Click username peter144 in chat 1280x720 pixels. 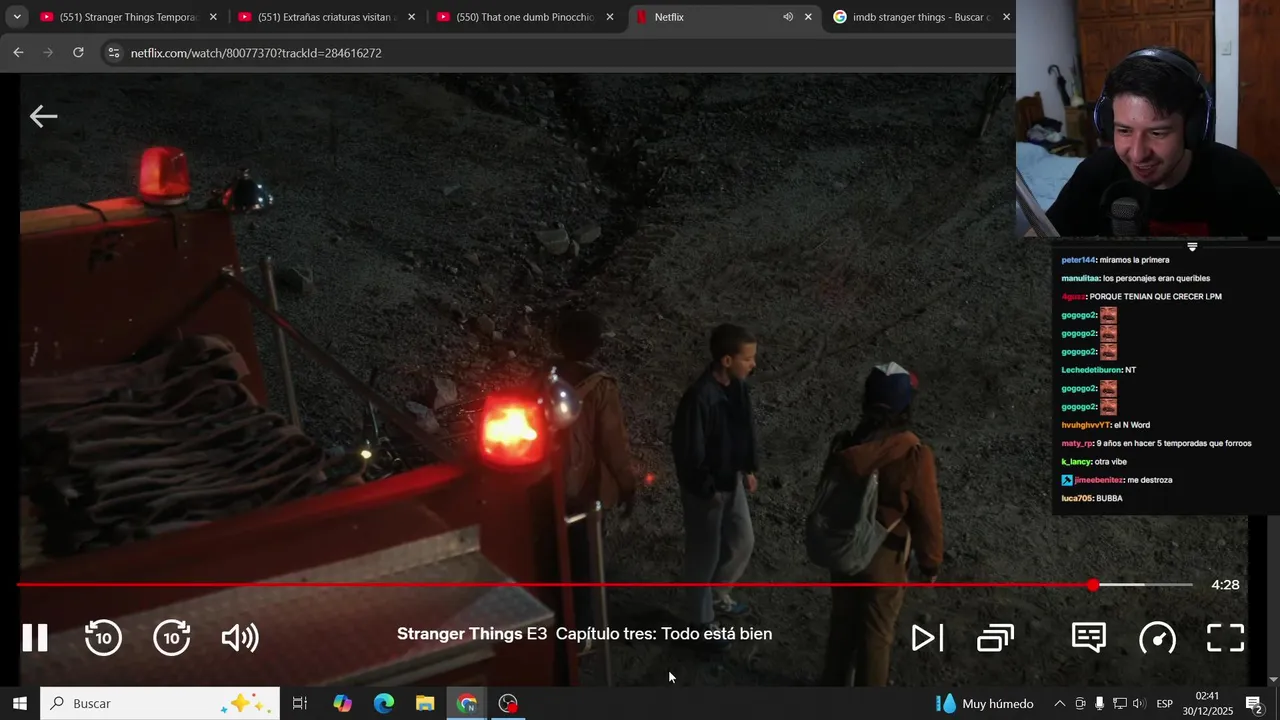coord(1079,260)
